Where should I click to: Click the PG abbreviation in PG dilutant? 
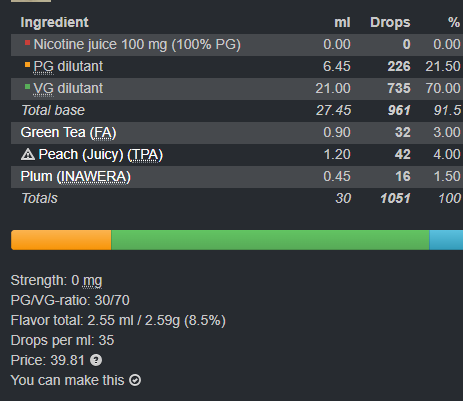pos(43,67)
